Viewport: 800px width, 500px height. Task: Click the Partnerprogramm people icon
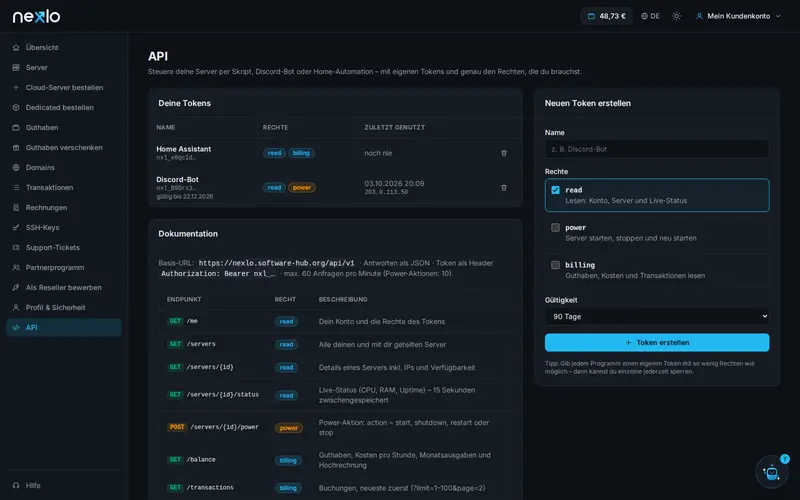point(16,267)
